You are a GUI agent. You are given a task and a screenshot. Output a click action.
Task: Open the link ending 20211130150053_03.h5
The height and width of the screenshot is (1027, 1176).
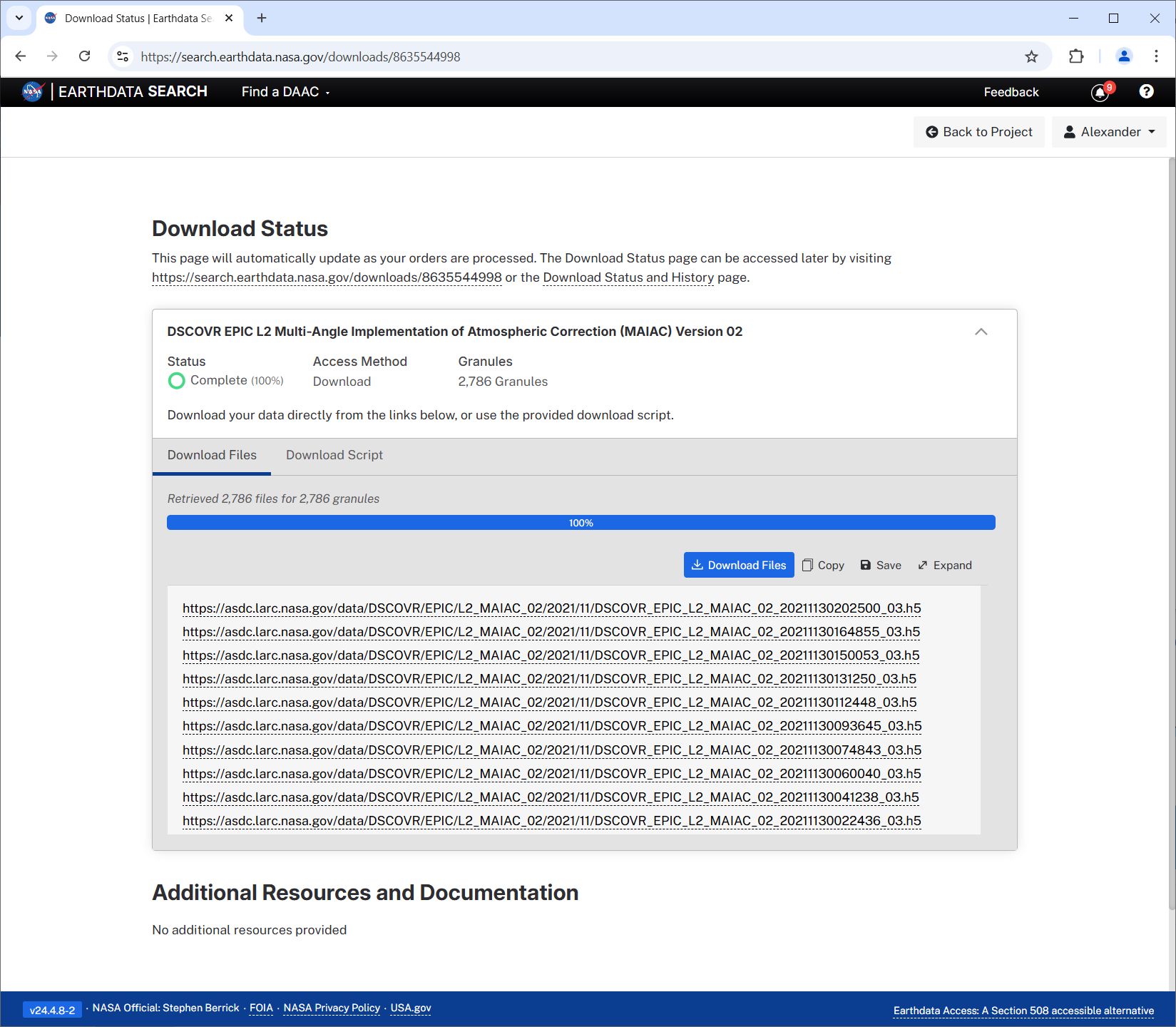551,655
